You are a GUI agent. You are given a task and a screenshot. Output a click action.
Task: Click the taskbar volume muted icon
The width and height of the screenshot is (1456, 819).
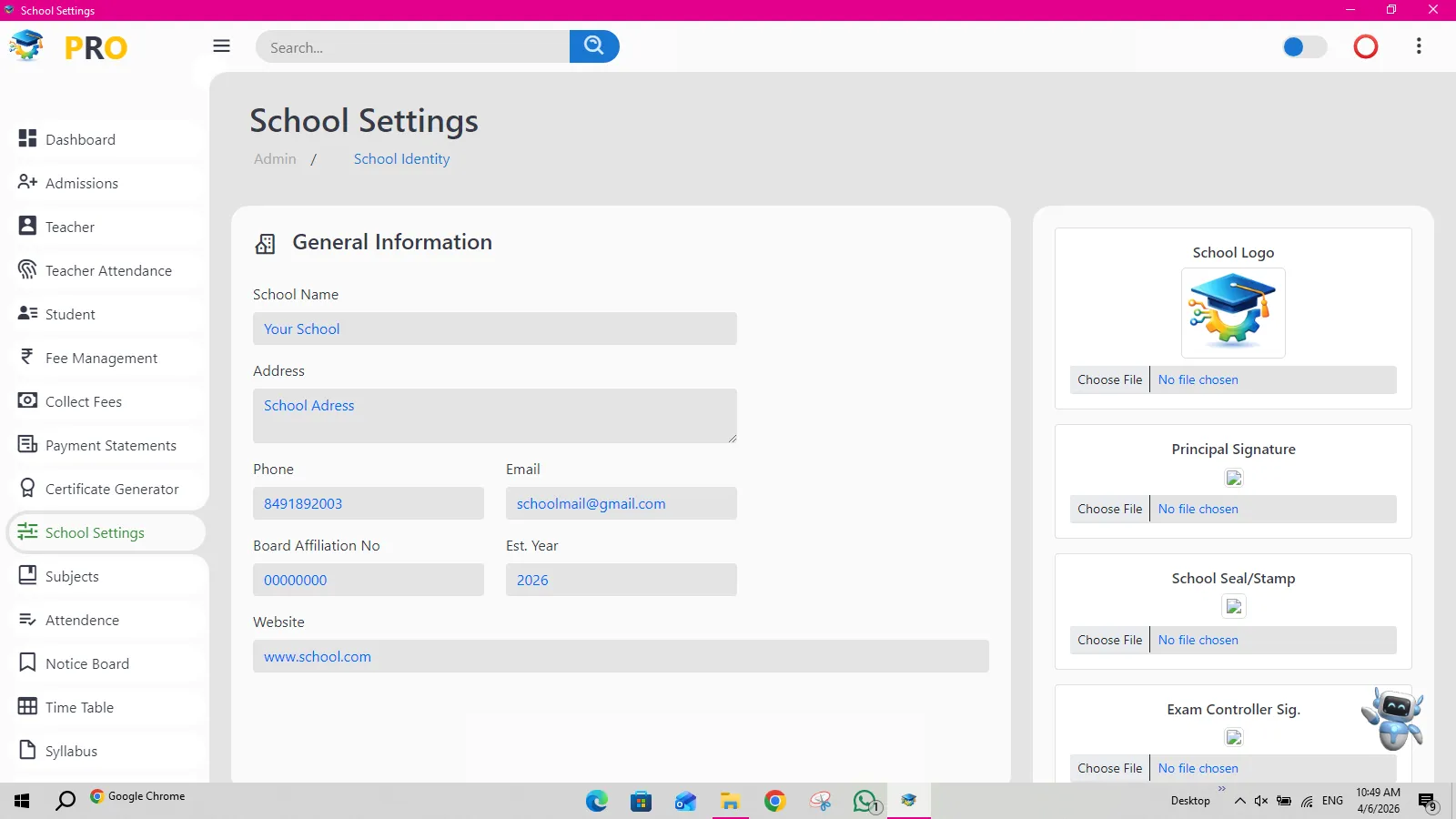(1261, 801)
